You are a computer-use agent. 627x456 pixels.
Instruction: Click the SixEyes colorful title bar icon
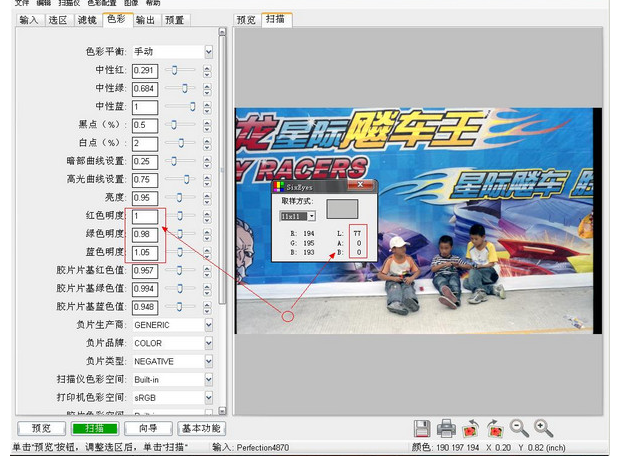pos(279,186)
